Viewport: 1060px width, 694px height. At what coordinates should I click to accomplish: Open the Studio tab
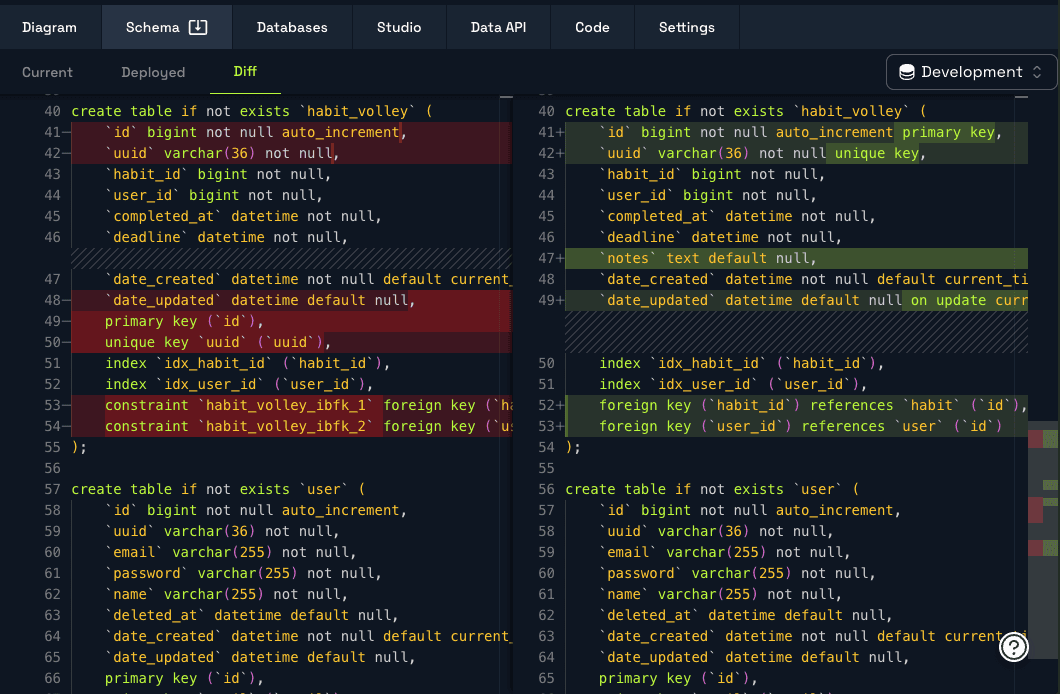coord(399,27)
